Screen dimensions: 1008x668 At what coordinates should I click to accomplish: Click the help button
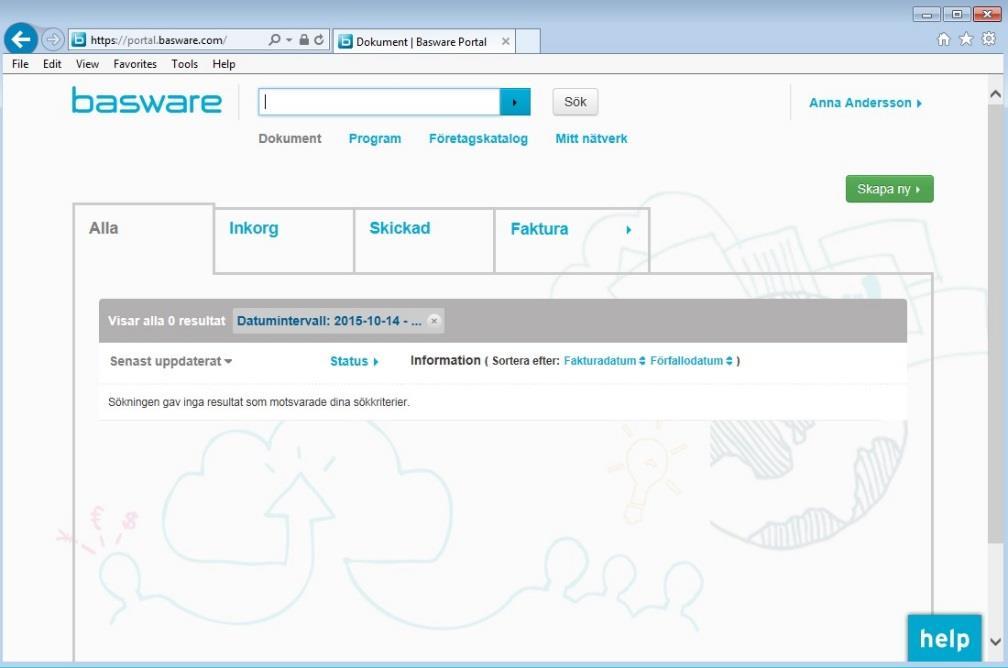click(x=944, y=638)
